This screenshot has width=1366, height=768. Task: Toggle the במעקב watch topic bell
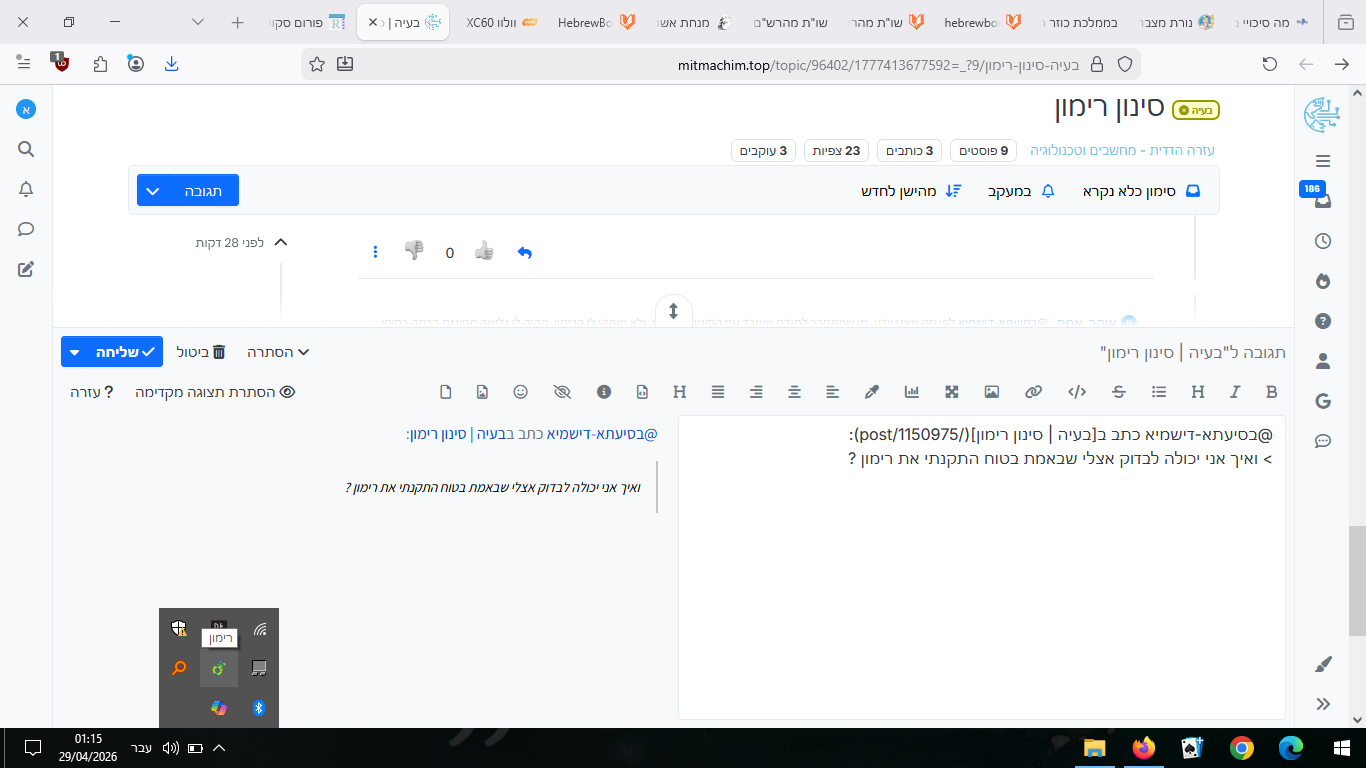tap(1021, 190)
